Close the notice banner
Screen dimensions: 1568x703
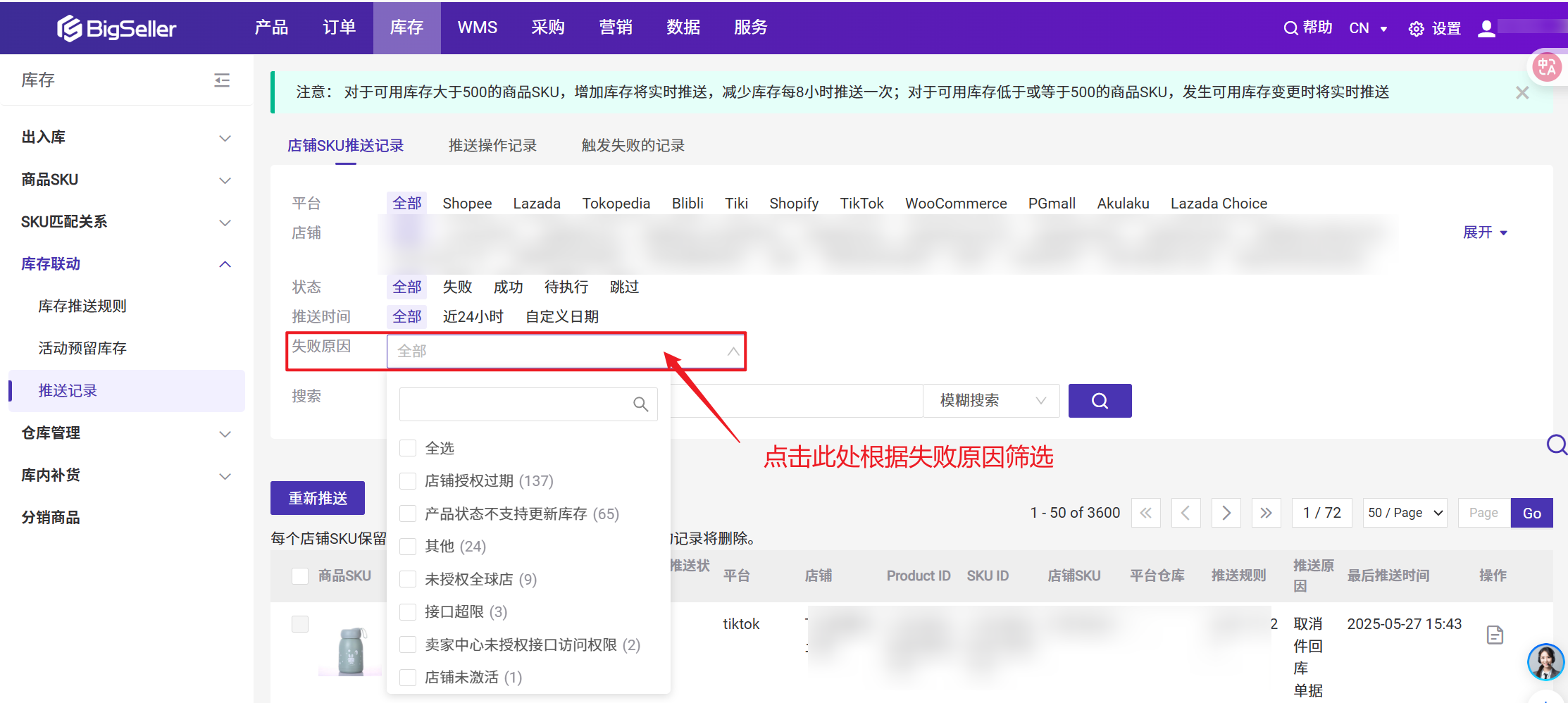(1522, 93)
